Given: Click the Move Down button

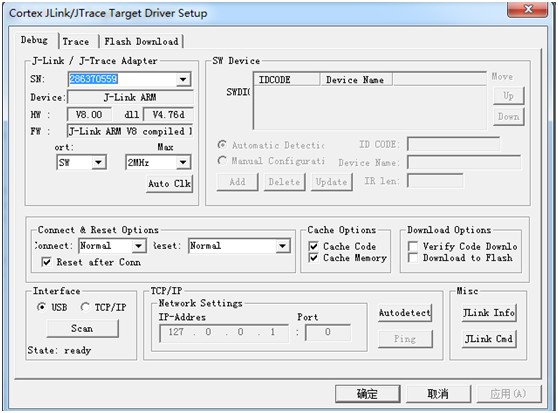Looking at the screenshot, I should click(509, 117).
